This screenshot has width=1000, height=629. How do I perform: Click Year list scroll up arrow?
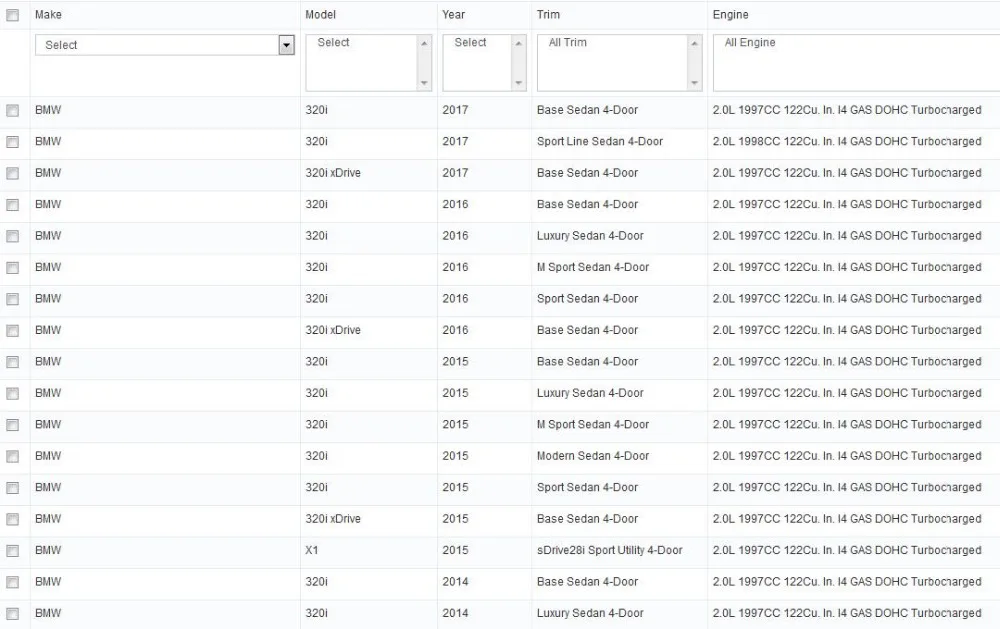click(518, 43)
